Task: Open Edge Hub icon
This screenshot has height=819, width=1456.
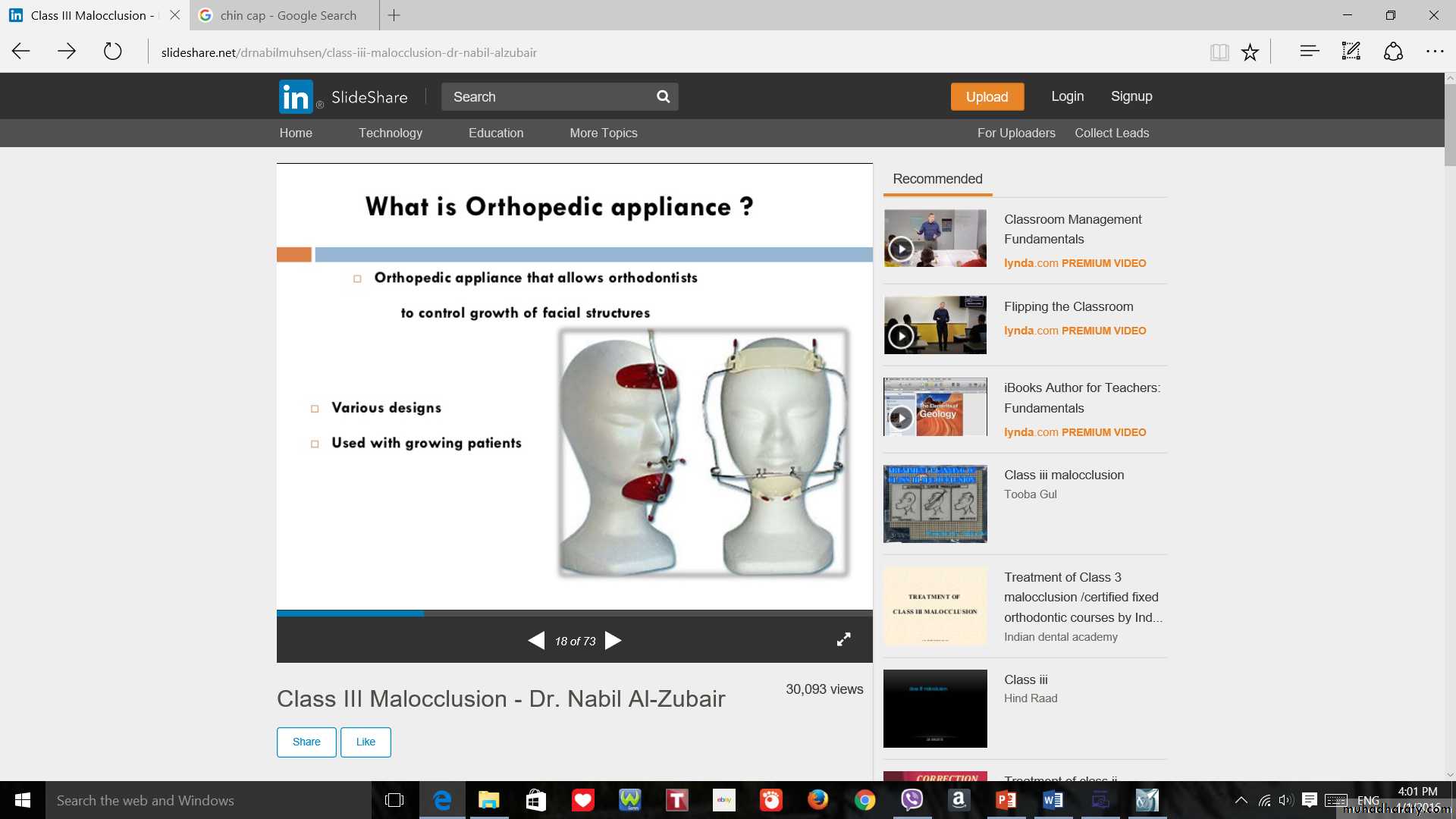Action: [1310, 52]
